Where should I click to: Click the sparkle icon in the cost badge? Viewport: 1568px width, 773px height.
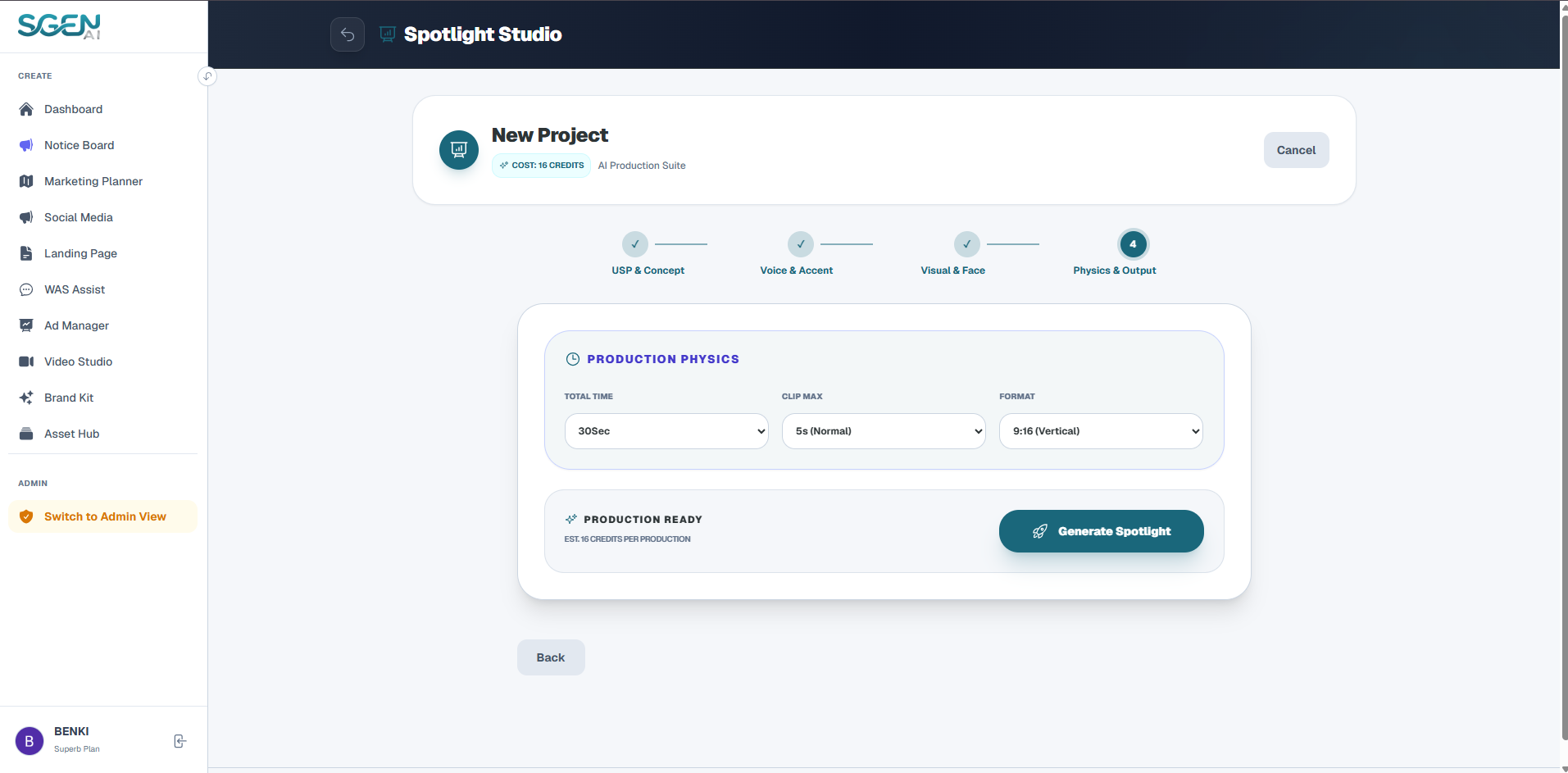(504, 166)
